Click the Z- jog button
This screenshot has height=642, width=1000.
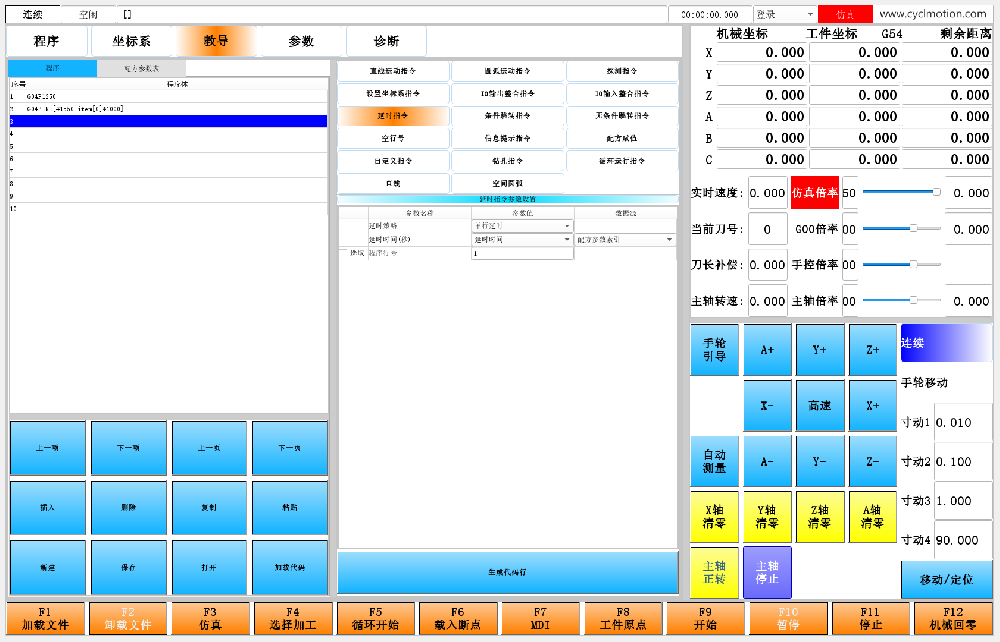(872, 462)
